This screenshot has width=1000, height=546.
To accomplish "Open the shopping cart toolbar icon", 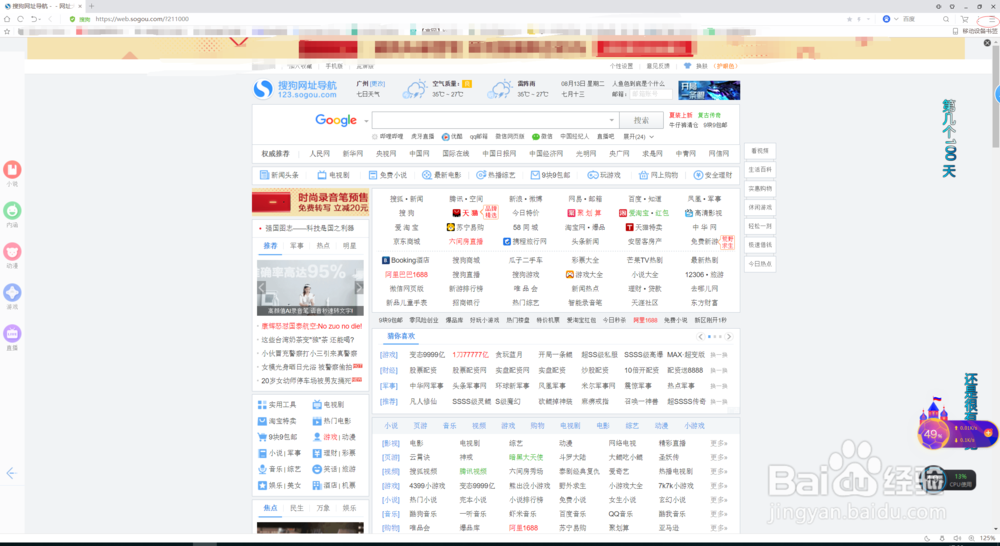I will pyautogui.click(x=964, y=19).
